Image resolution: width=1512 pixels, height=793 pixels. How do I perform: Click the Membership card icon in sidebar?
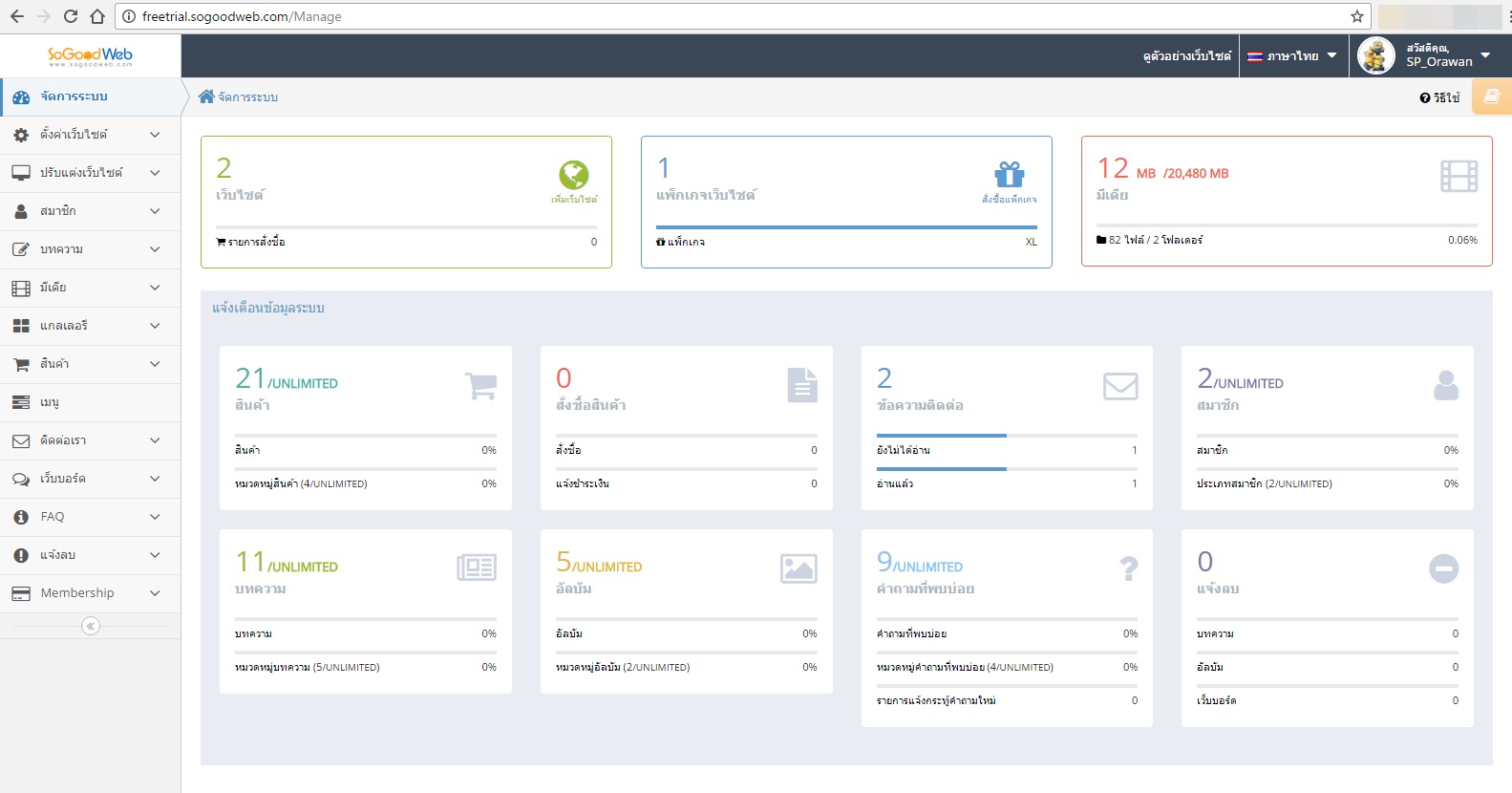pyautogui.click(x=21, y=593)
